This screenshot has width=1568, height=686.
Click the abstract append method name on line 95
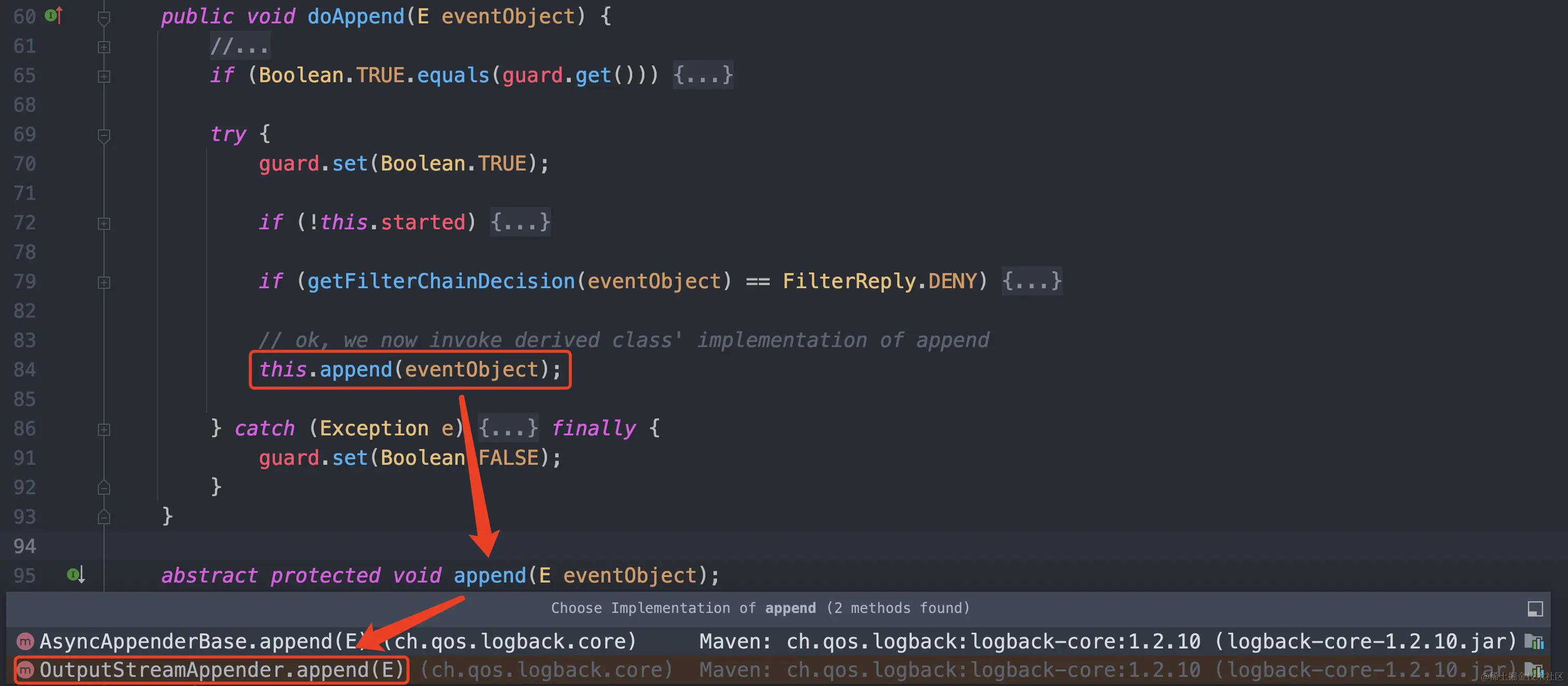(490, 575)
